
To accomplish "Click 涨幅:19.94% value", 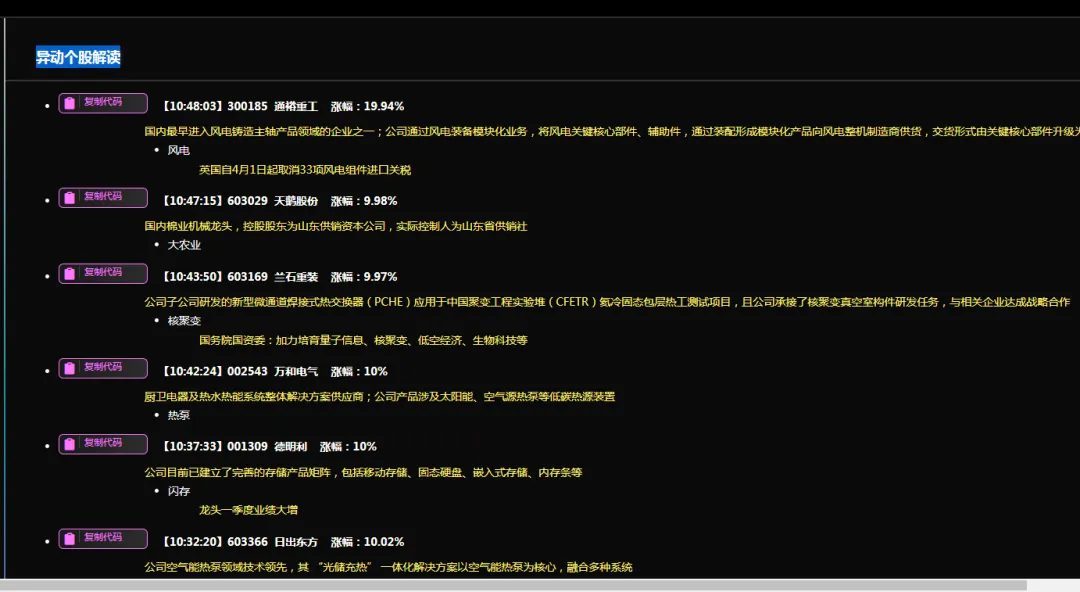I will click(367, 106).
